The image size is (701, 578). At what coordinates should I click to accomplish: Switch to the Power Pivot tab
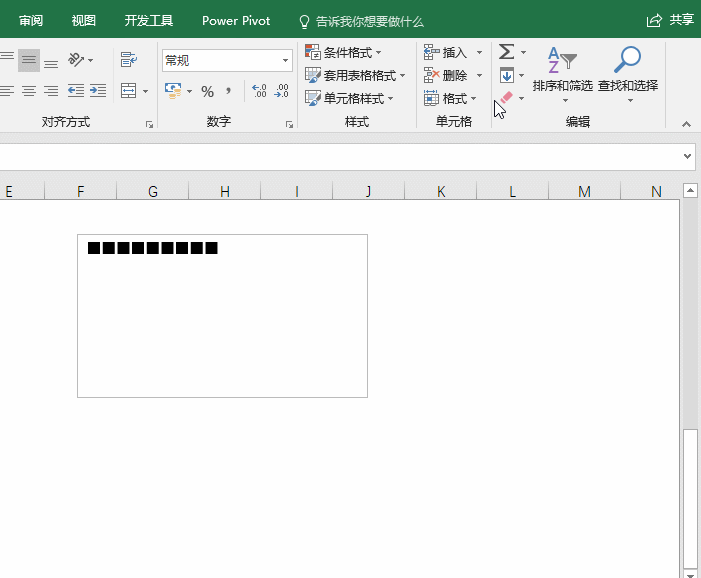236,21
